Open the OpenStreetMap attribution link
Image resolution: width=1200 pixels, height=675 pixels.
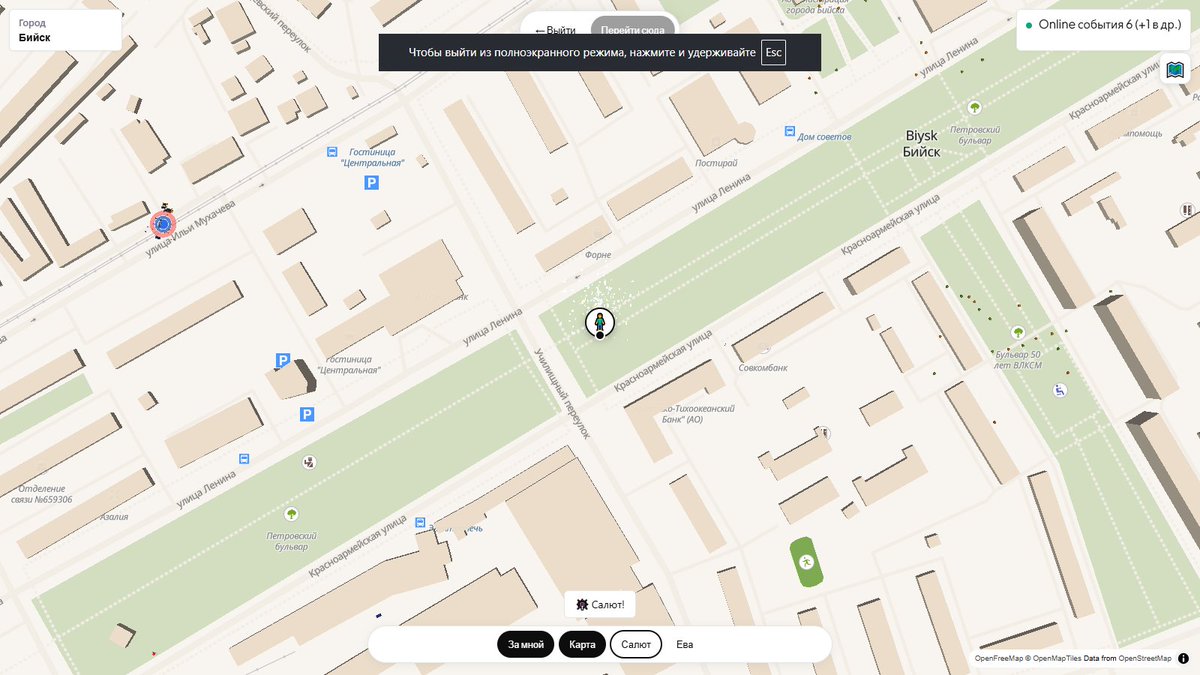(1145, 658)
